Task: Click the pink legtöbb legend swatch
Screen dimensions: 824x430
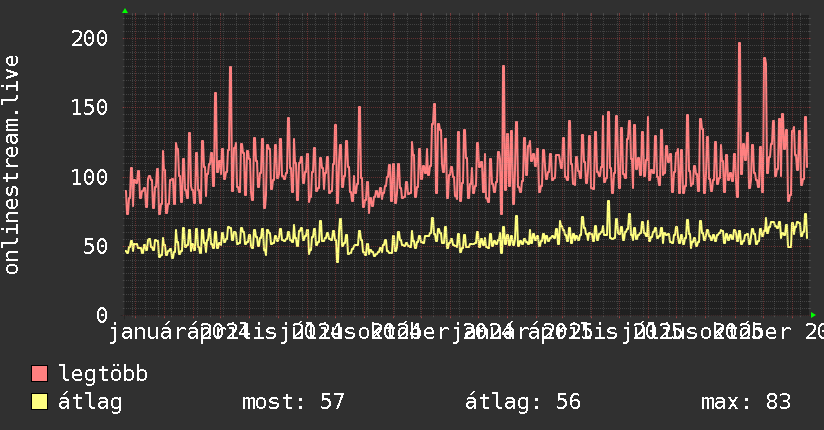Action: click(x=39, y=374)
